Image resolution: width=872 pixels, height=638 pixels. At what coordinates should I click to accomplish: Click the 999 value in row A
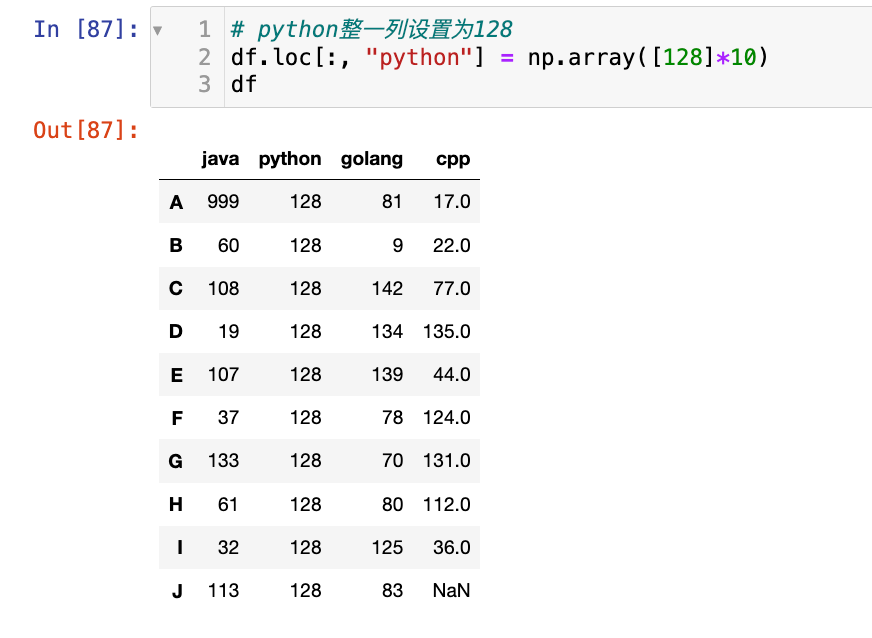(x=223, y=202)
